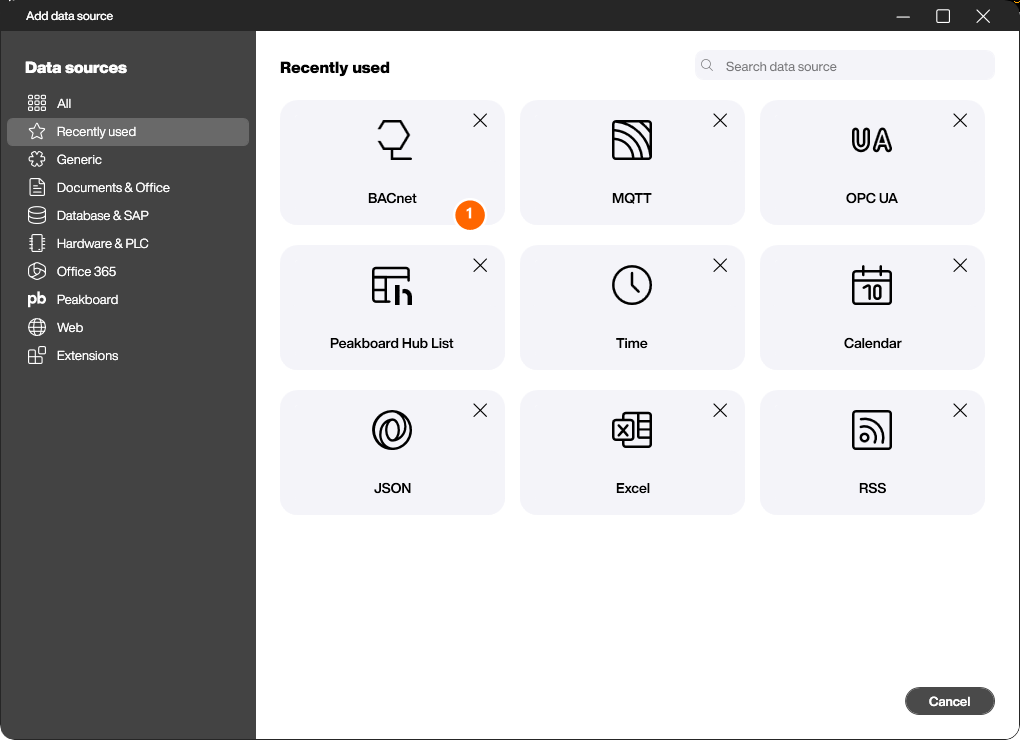Click the globe icon beside Web
This screenshot has height=740, width=1020.
coord(37,327)
